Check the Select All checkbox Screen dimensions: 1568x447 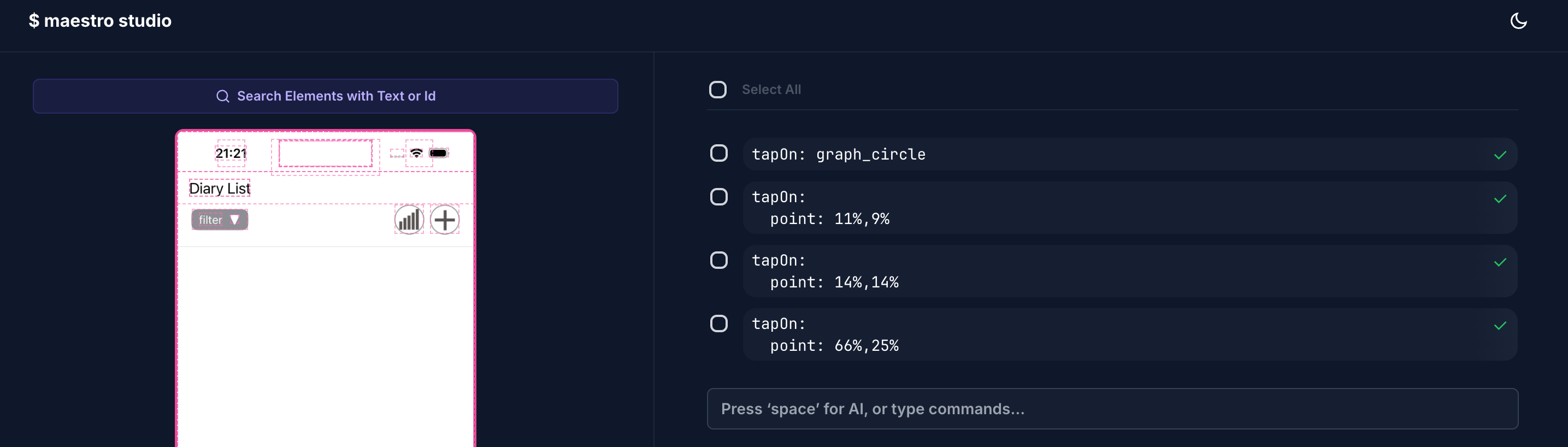pyautogui.click(x=718, y=90)
